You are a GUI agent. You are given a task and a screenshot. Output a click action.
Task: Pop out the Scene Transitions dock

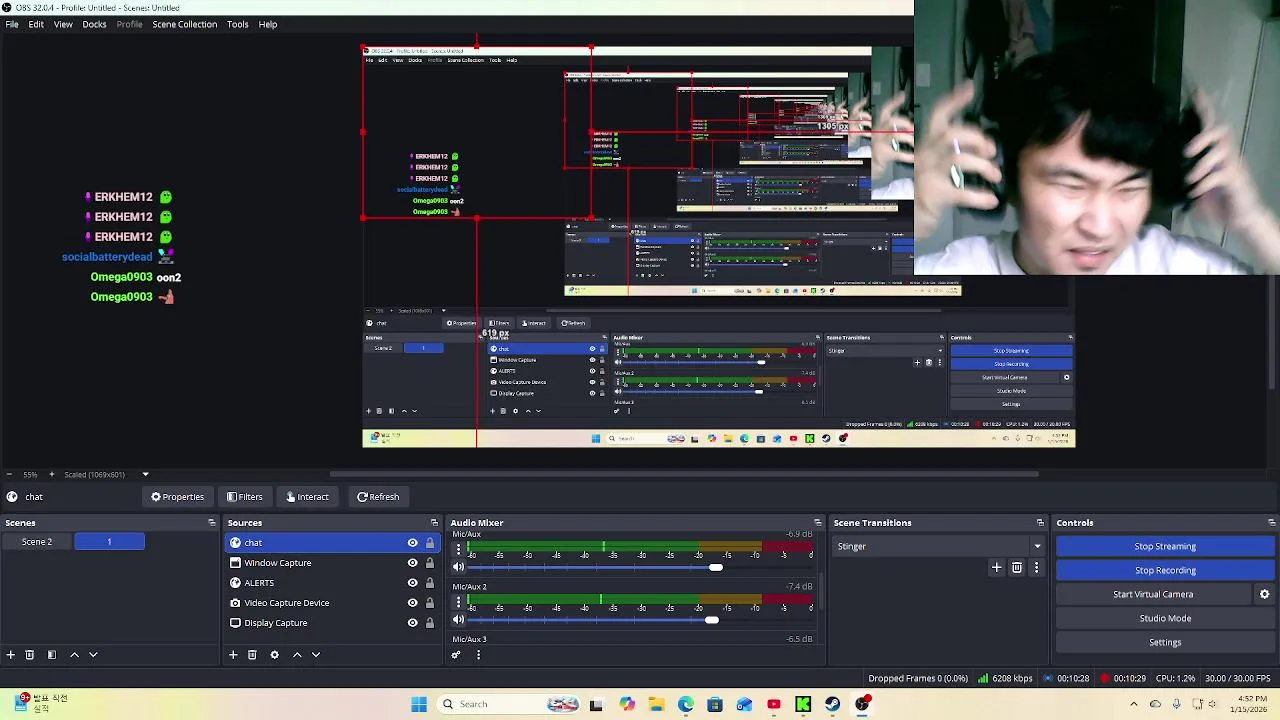point(1040,523)
